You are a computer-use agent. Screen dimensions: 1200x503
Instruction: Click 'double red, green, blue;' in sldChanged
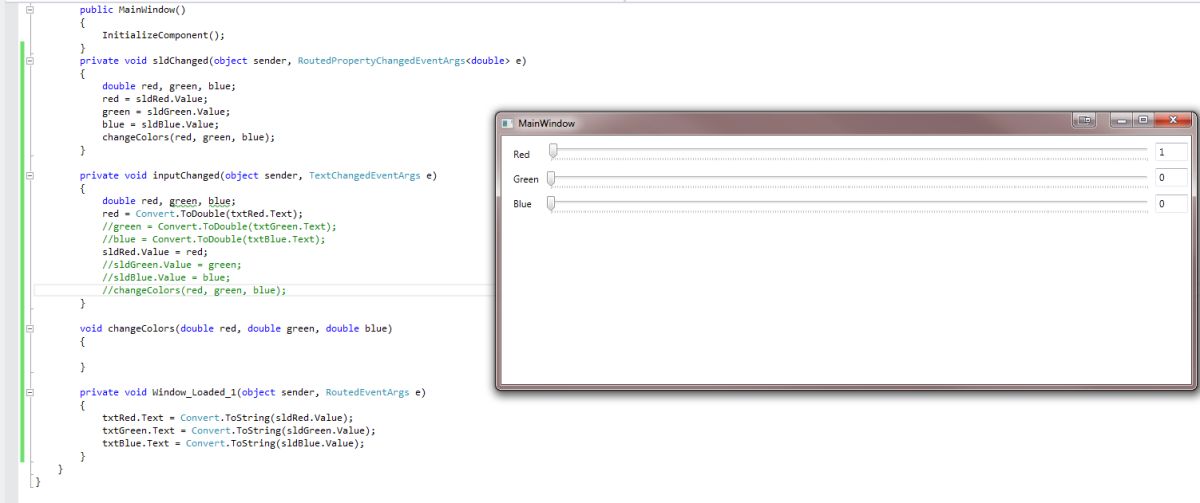[169, 86]
